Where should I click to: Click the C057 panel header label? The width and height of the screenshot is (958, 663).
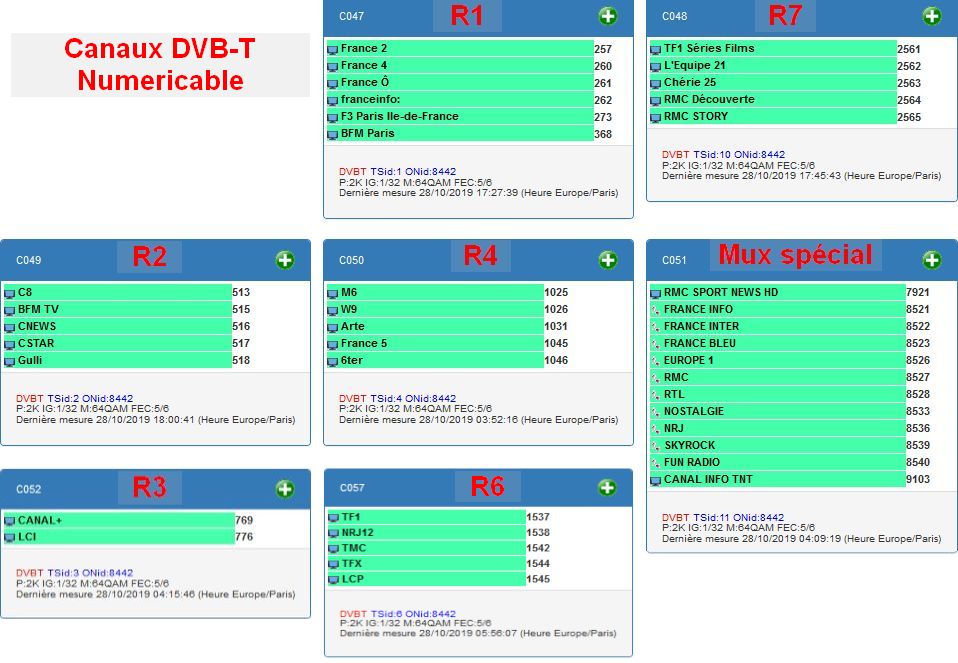[352, 488]
